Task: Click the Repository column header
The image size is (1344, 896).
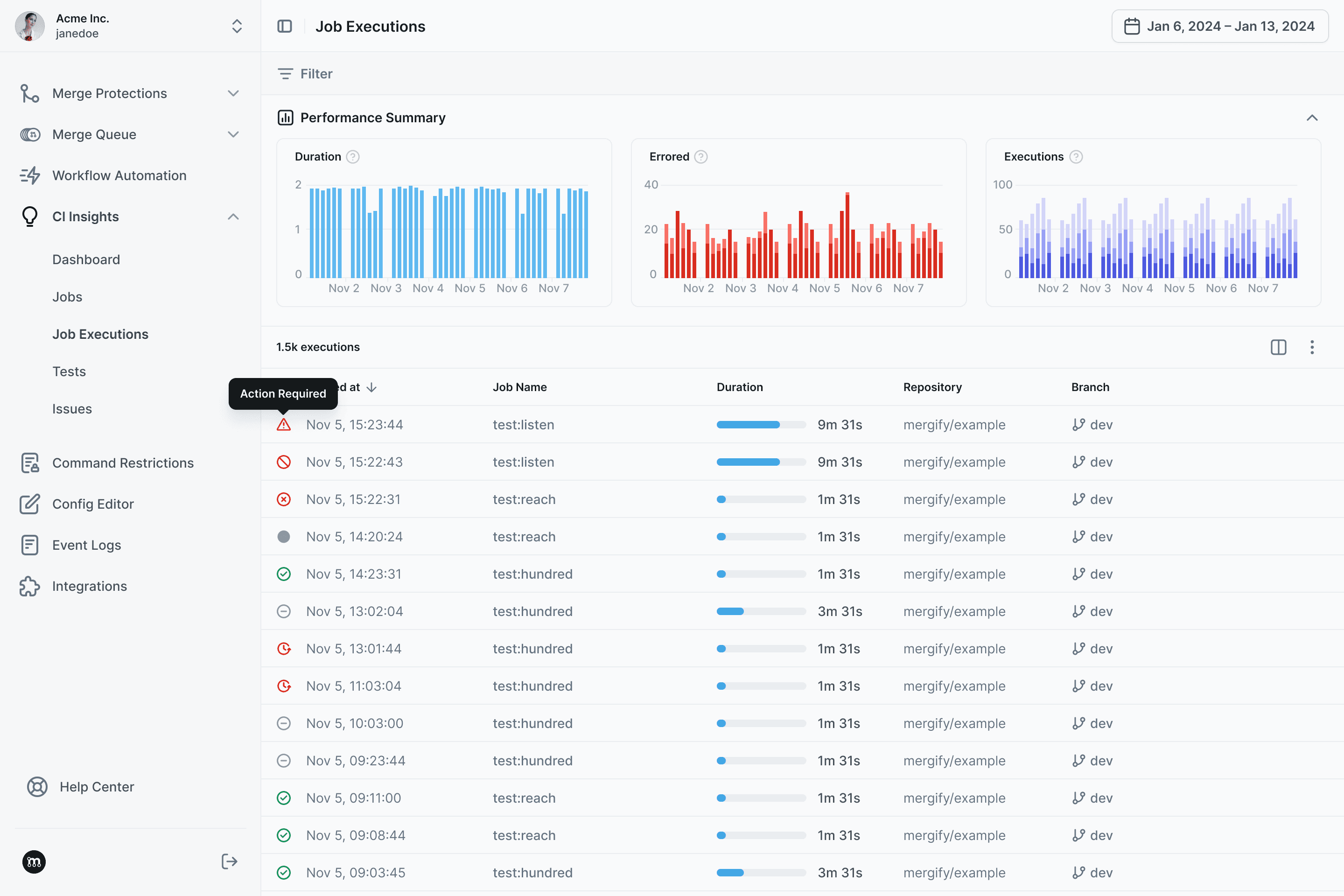Action: click(932, 387)
